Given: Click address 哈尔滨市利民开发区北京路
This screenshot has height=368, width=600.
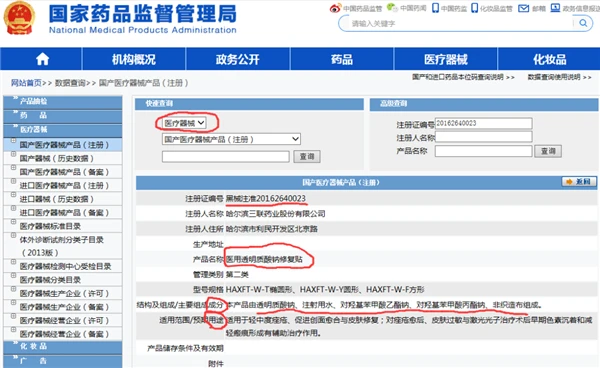Looking at the screenshot, I should tap(272, 229).
